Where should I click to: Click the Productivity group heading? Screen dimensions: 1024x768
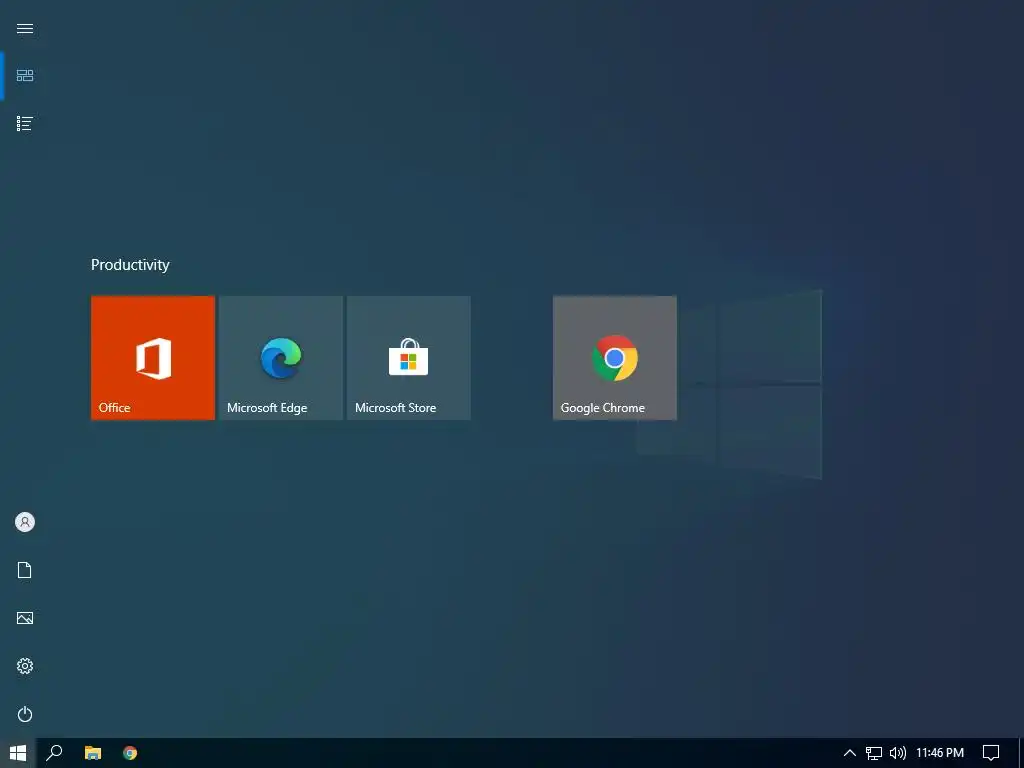pos(130,264)
